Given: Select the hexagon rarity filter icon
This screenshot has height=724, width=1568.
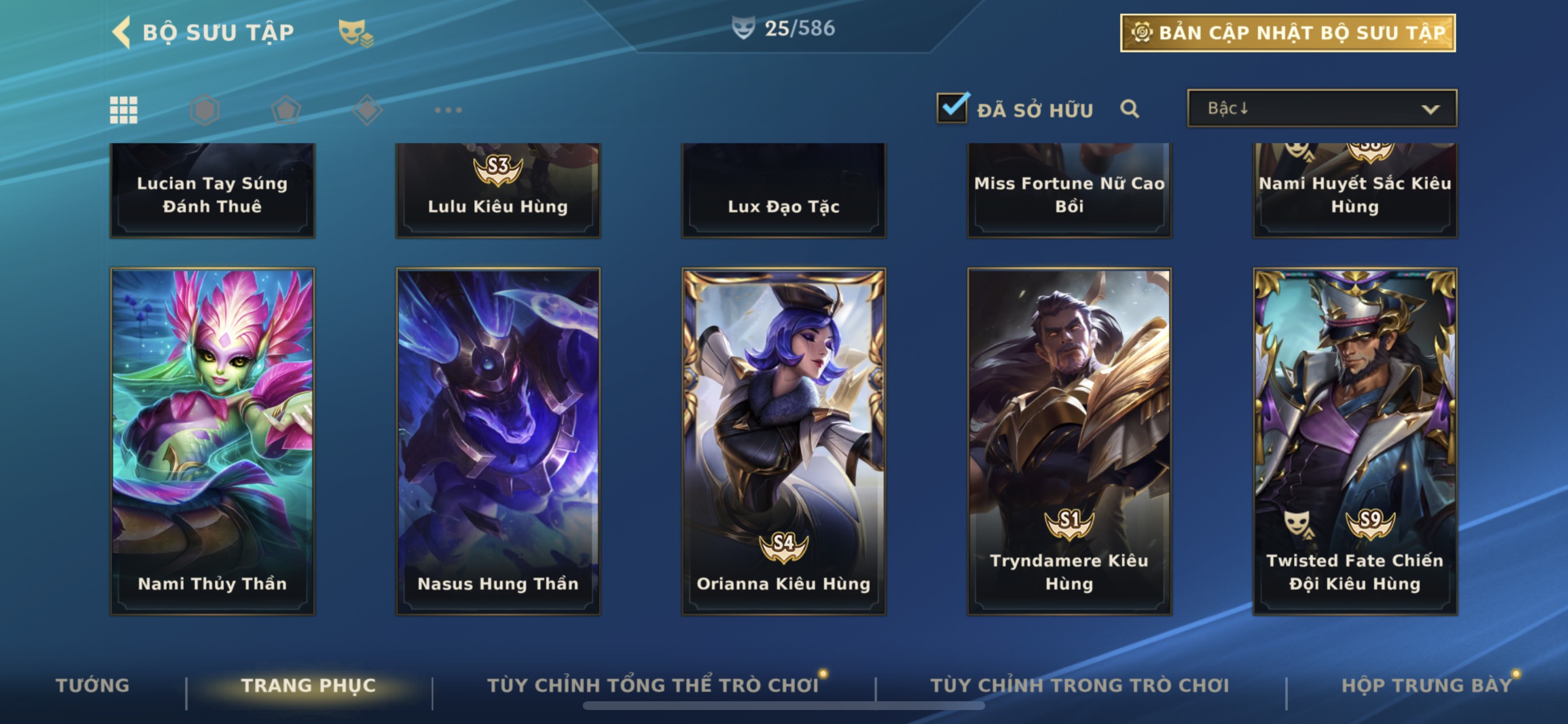Looking at the screenshot, I should [x=205, y=110].
